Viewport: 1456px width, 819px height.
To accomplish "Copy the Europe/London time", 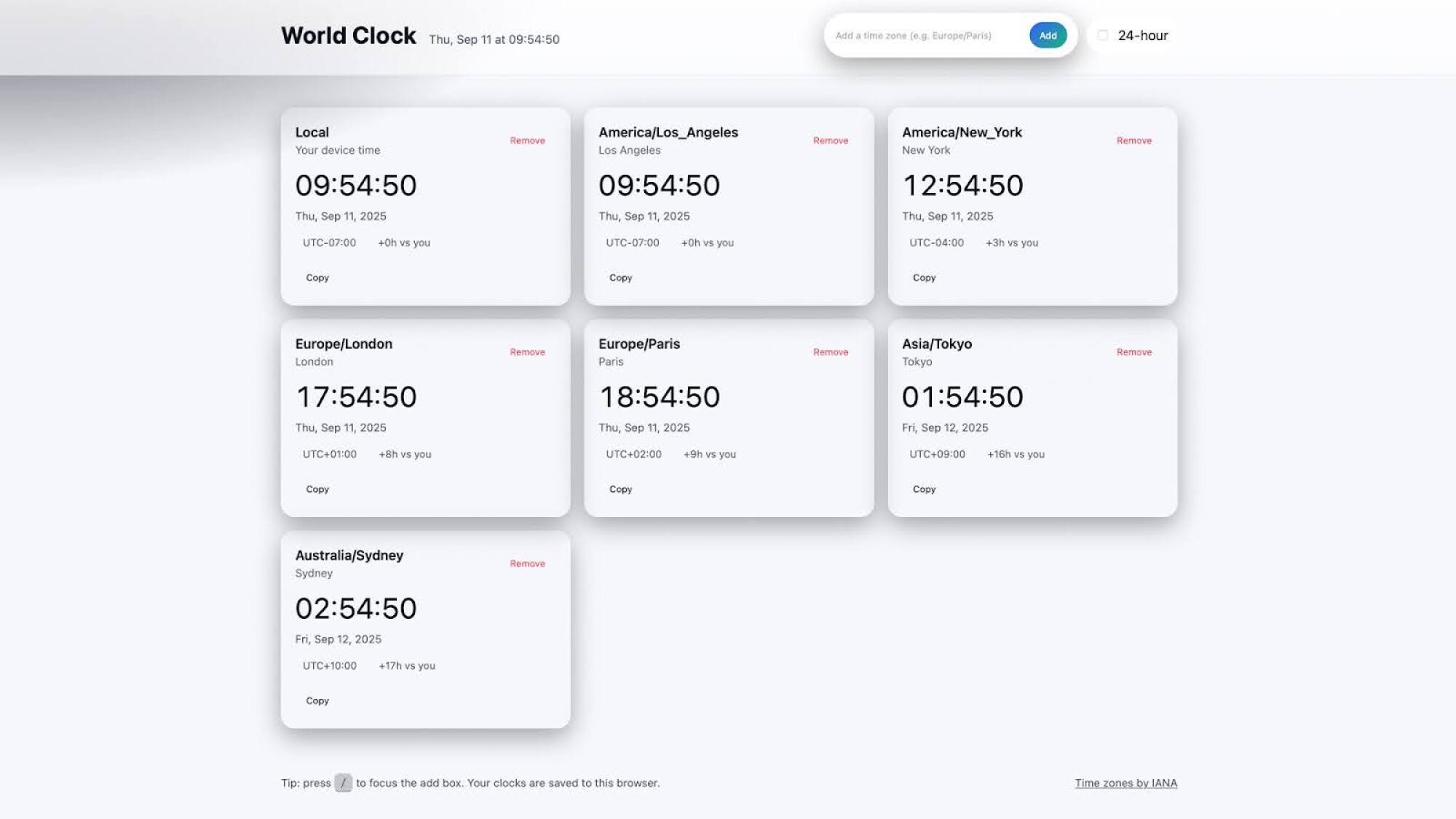I will pos(317,489).
